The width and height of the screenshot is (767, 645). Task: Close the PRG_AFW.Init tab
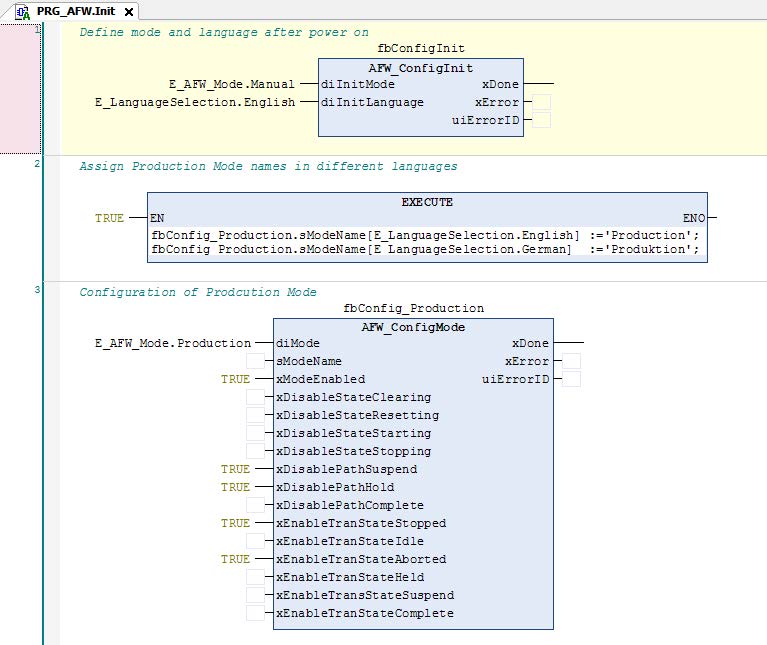pyautogui.click(x=128, y=10)
